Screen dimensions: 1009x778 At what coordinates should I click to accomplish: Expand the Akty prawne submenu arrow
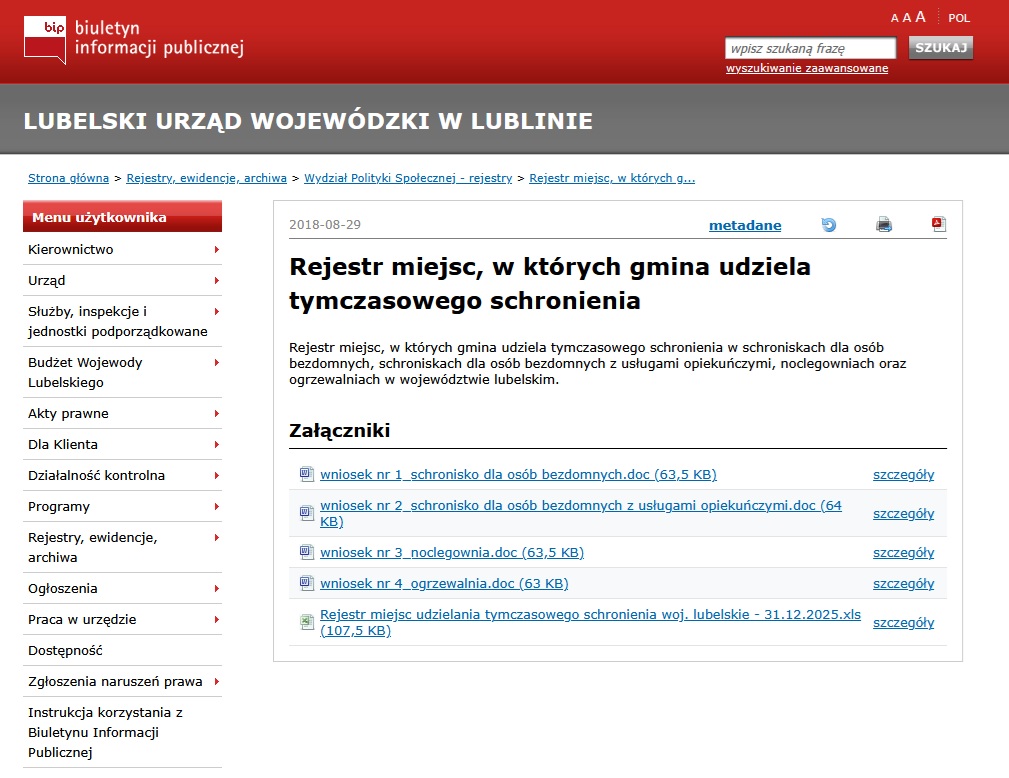[x=216, y=414]
